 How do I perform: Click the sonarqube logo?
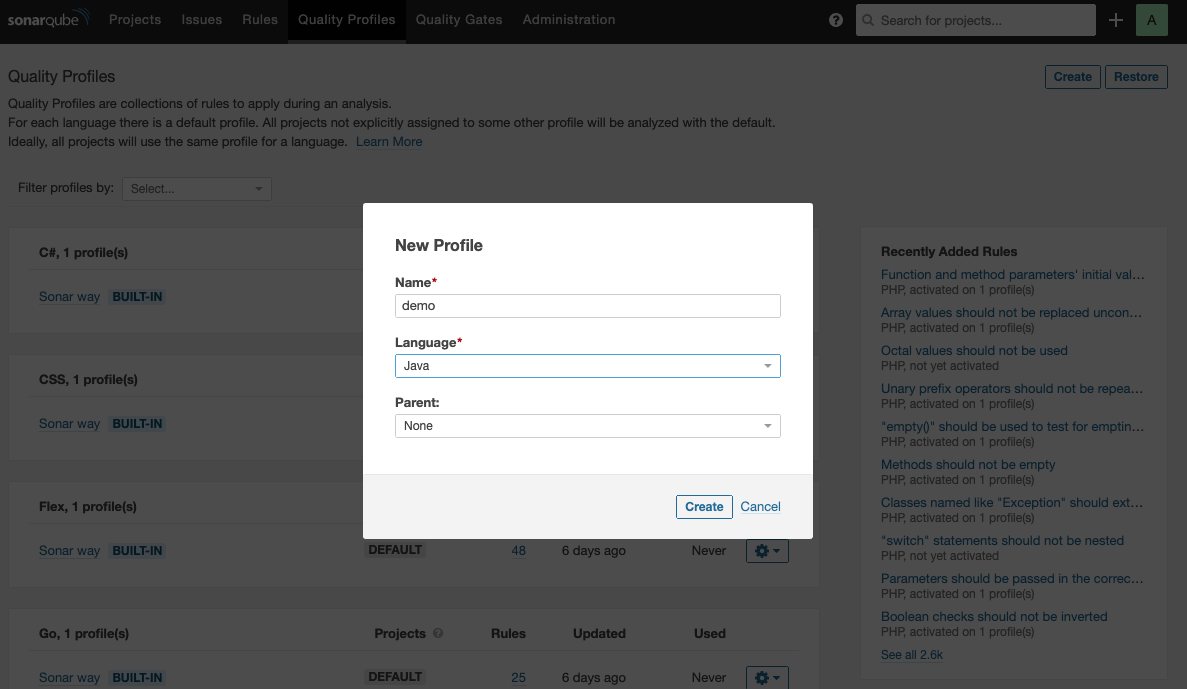[48, 18]
